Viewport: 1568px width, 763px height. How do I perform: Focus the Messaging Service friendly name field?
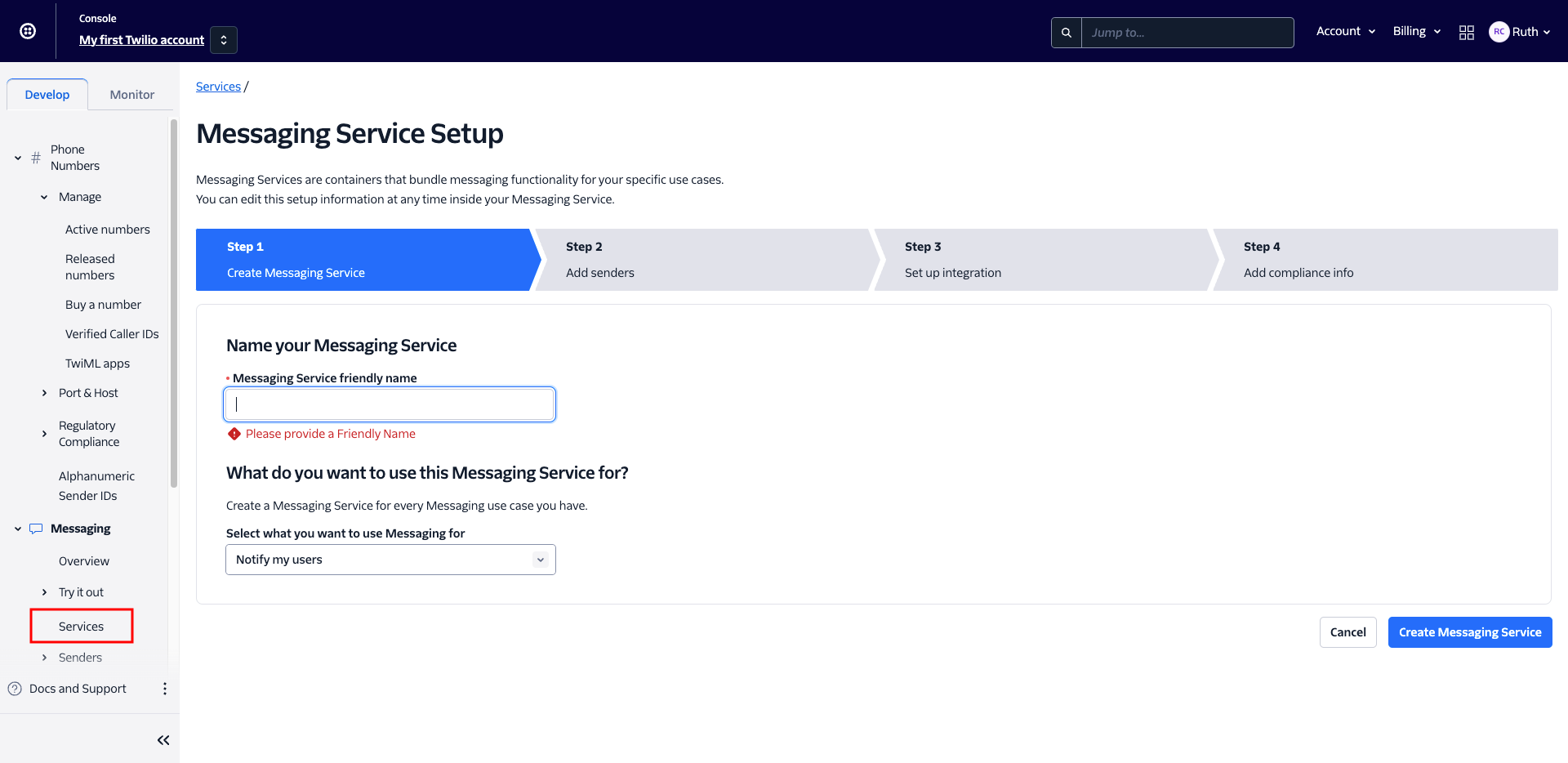pyautogui.click(x=390, y=404)
